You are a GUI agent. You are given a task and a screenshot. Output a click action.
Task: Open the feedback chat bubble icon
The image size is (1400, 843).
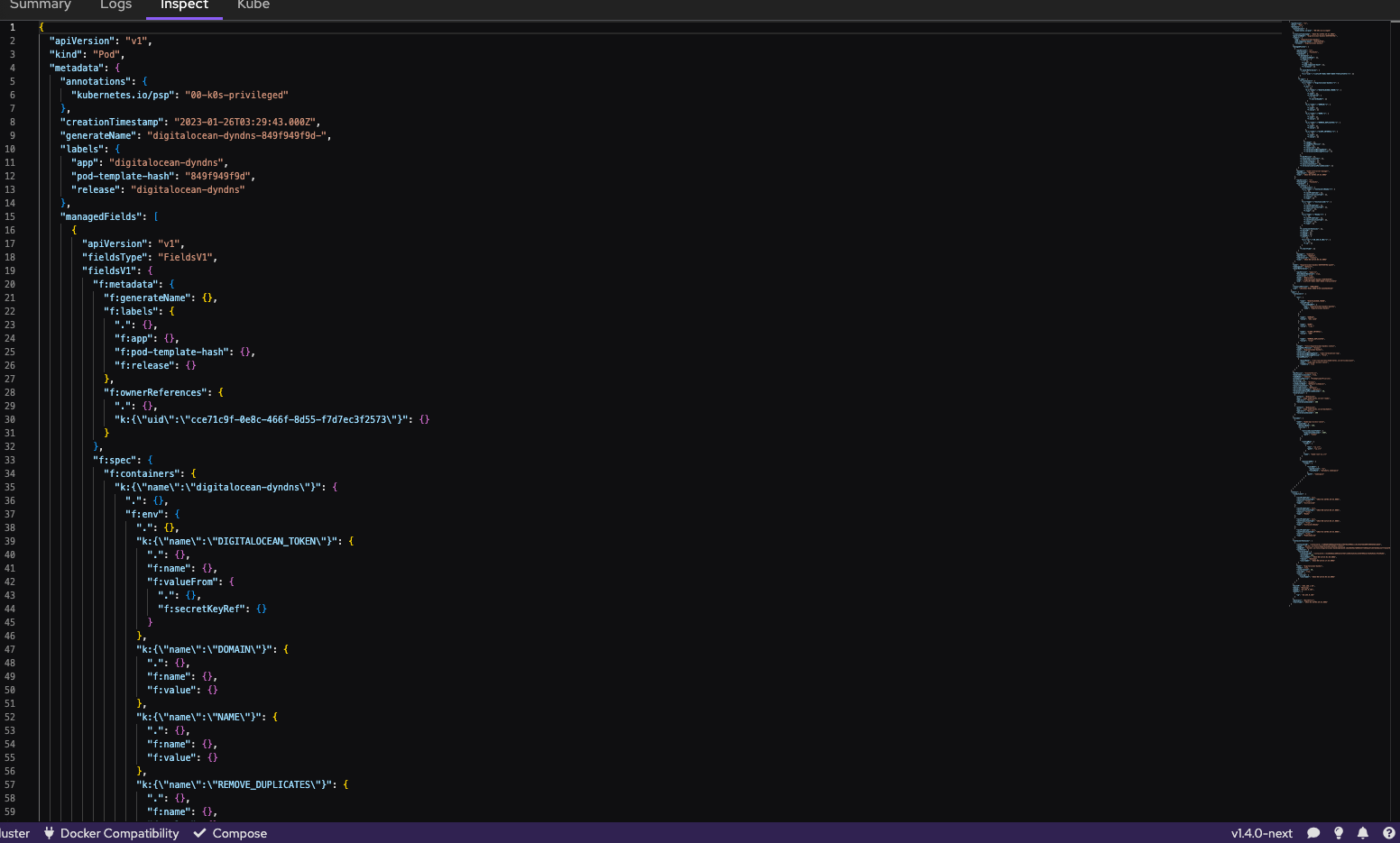(x=1313, y=833)
